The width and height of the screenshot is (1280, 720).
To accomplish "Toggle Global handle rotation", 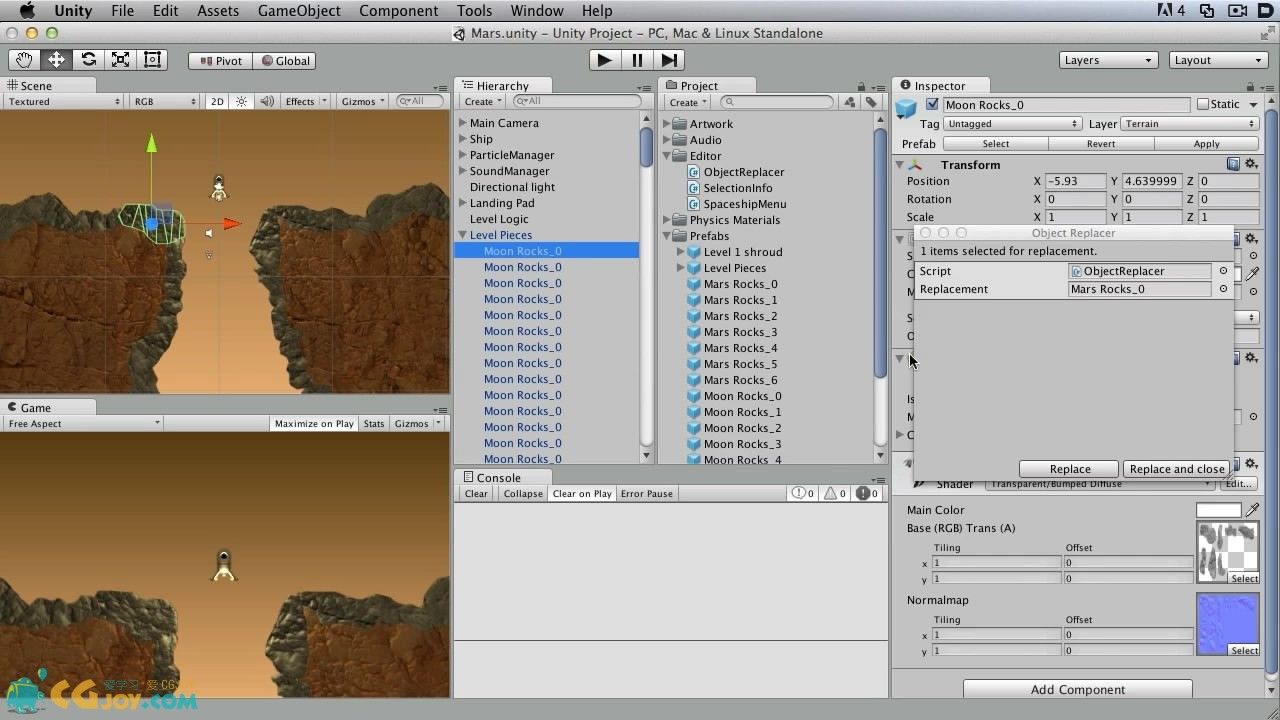I will [x=285, y=60].
